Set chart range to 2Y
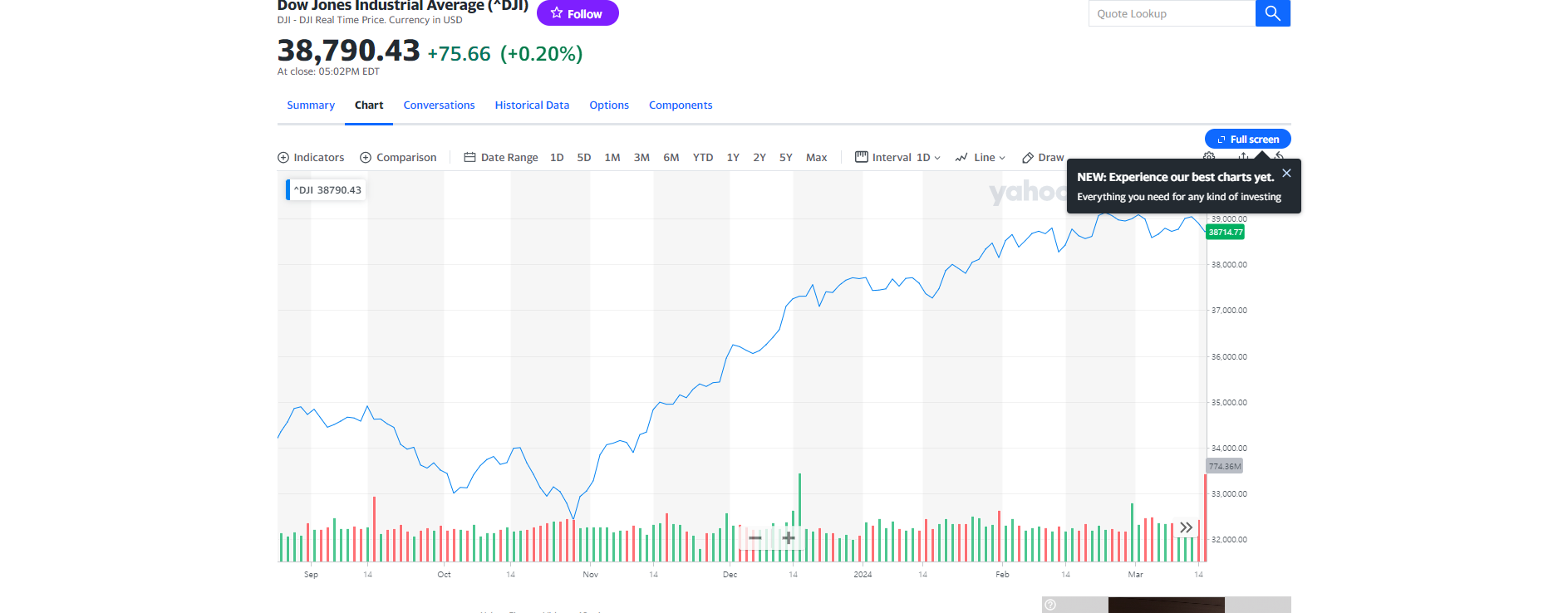This screenshot has height=613, width=1568. coord(759,157)
